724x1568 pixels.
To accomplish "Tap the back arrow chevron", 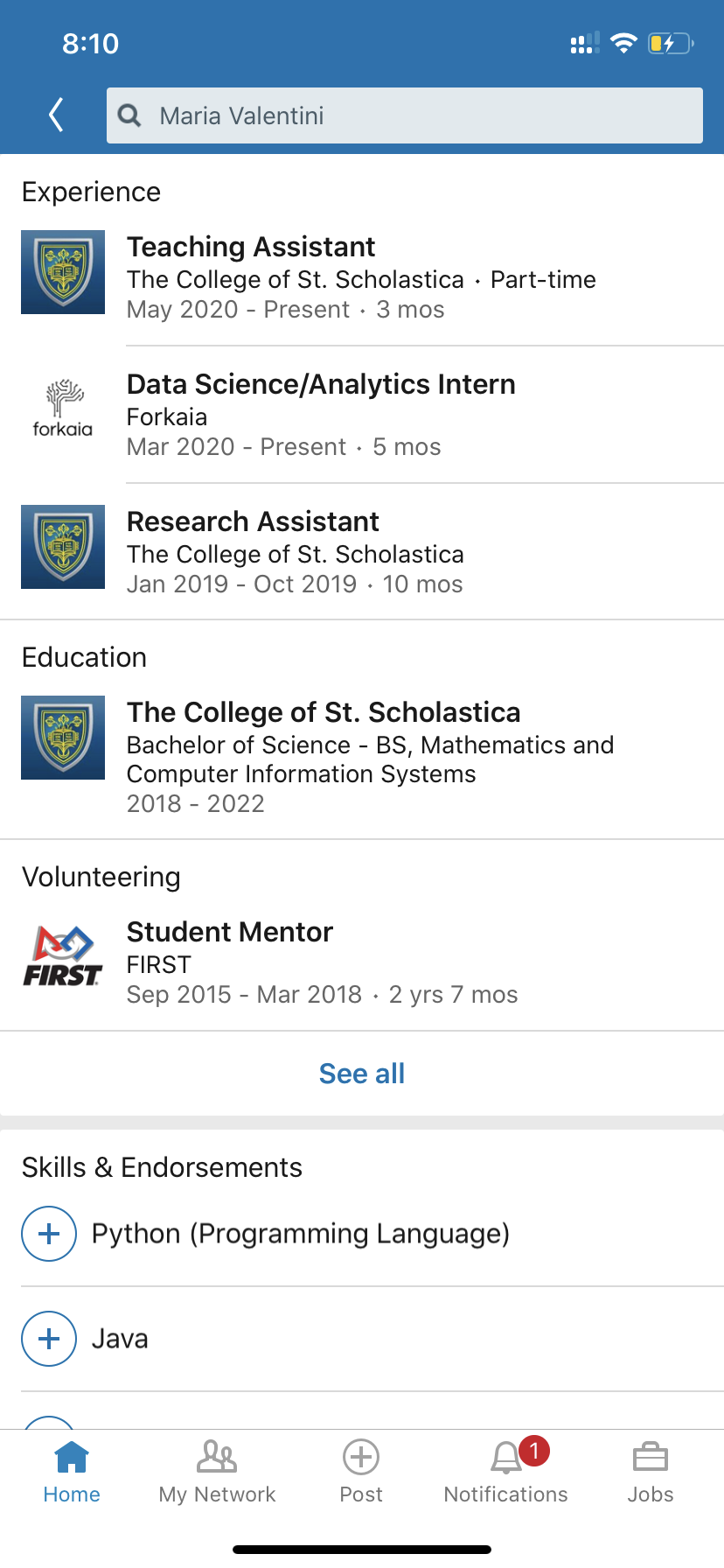I will pos(57,115).
